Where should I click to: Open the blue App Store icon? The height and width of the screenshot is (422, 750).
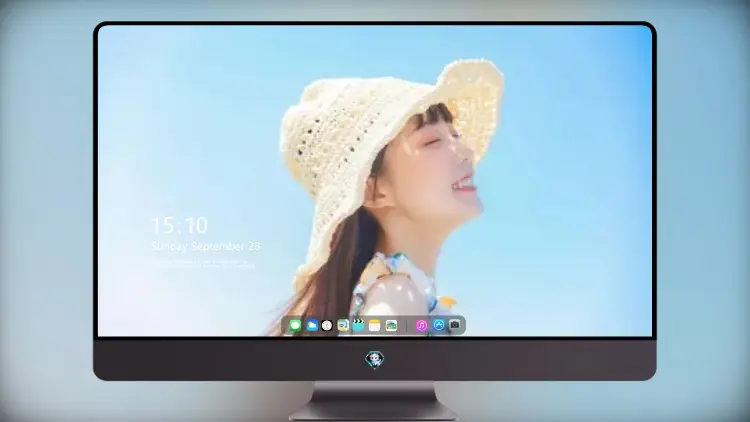click(439, 325)
